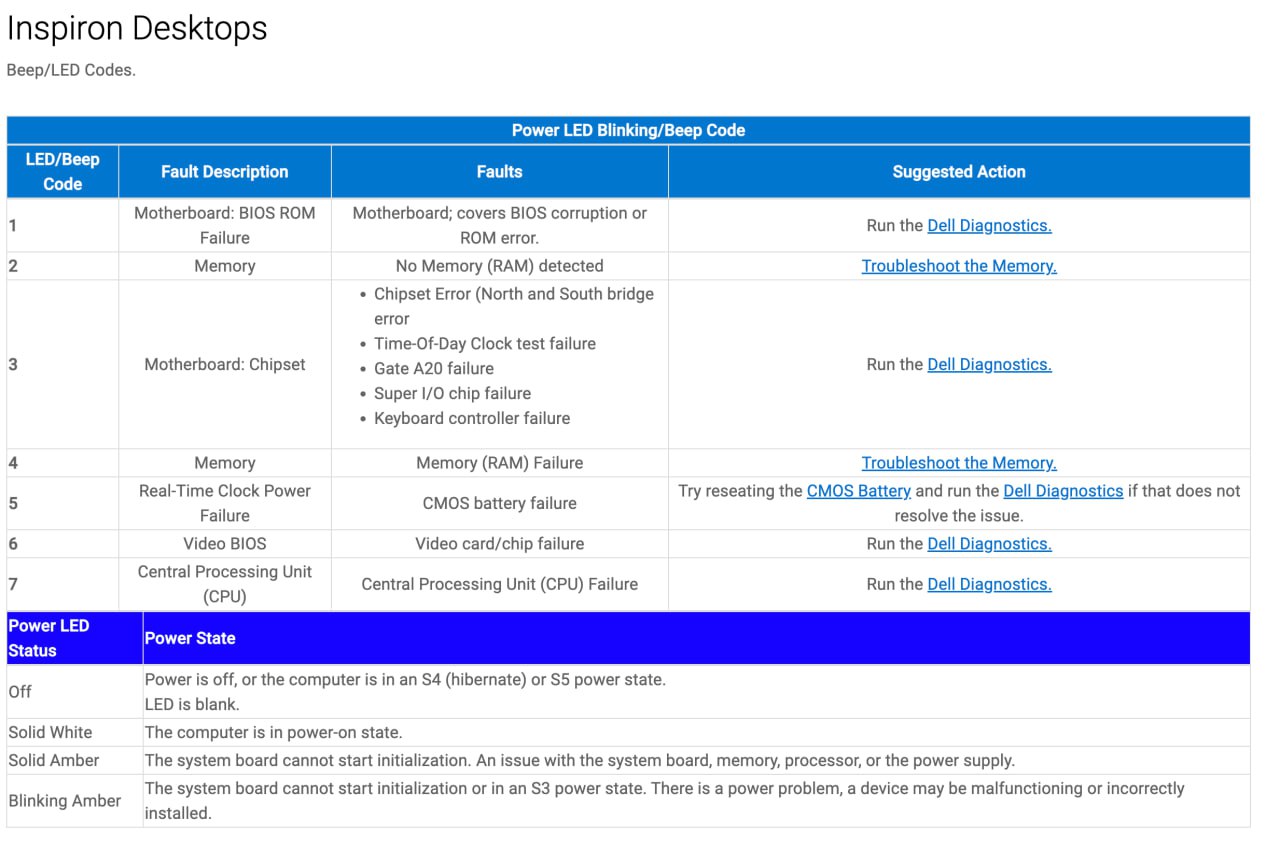Click Keyboard controller failure bullet
Image resolution: width=1280 pixels, height=849 pixels.
pyautogui.click(x=472, y=418)
